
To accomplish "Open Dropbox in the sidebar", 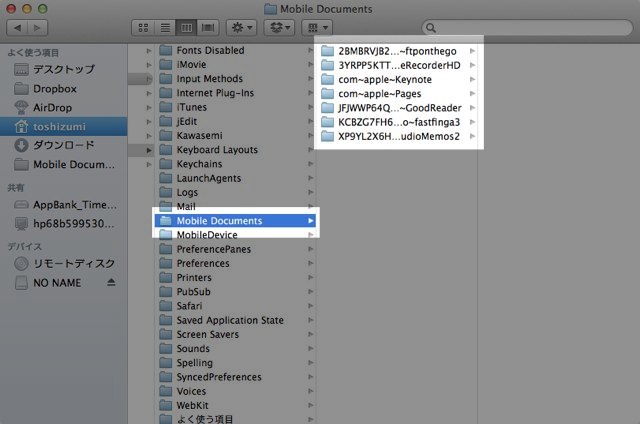I will (64, 89).
